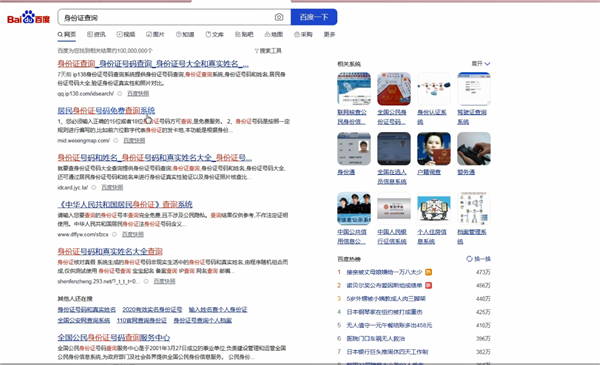
Task: Open result 身份证号码和真实姓名大全查询
Action: (x=110, y=251)
